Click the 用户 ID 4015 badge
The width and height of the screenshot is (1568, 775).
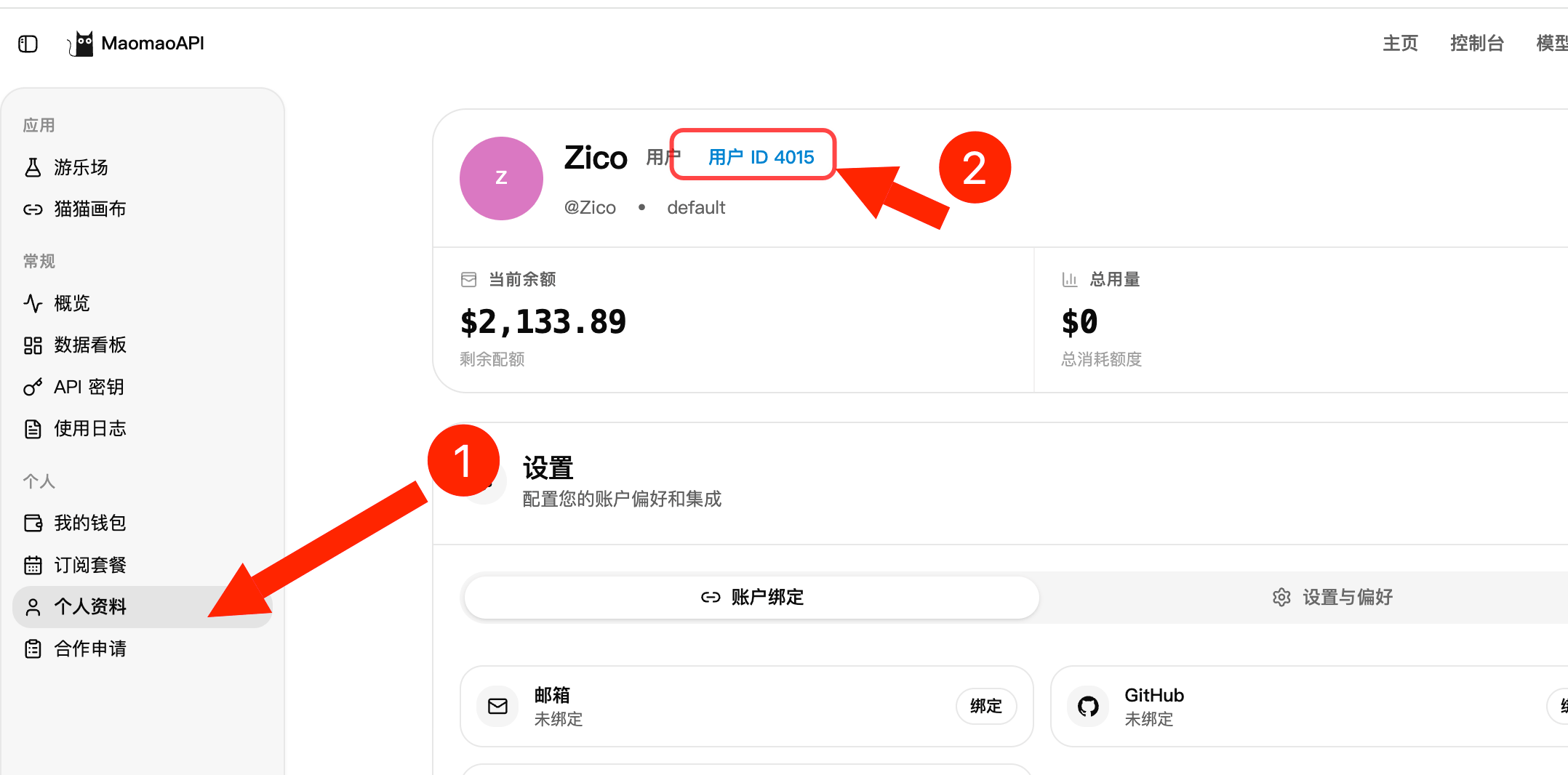761,157
